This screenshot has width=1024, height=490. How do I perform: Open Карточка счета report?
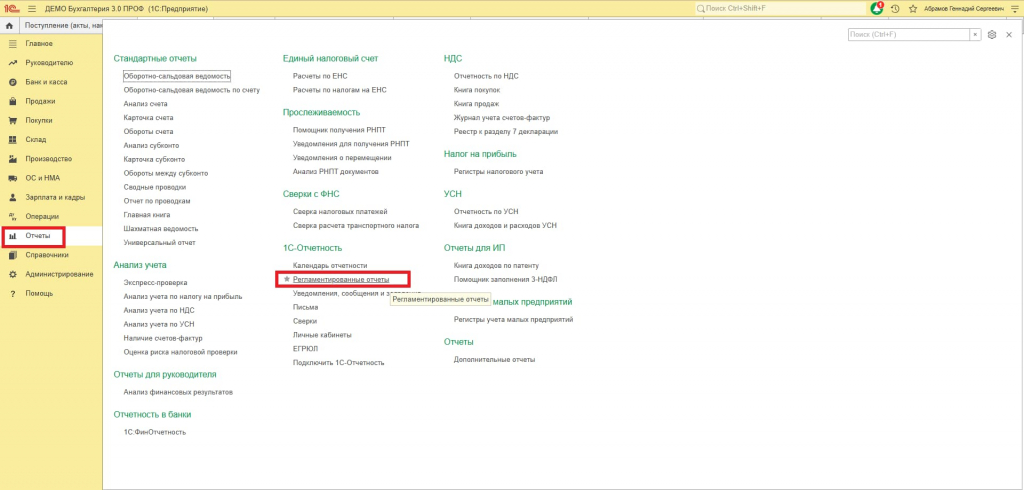[148, 118]
